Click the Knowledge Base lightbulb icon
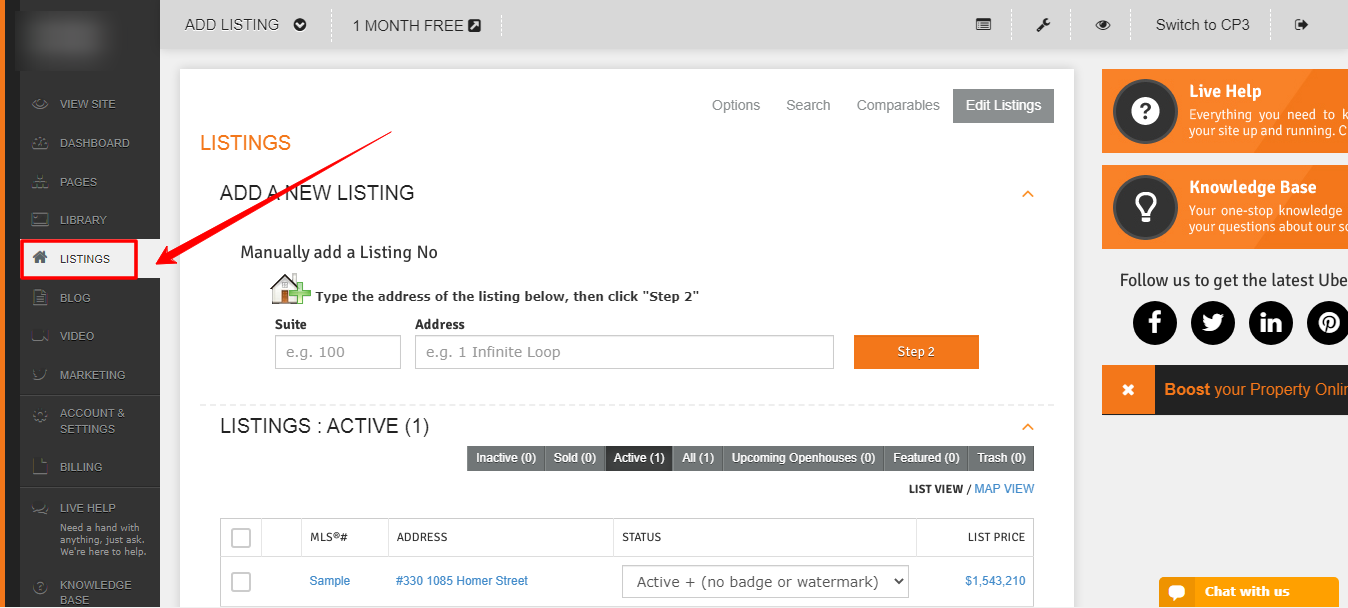The image size is (1348, 608). pyautogui.click(x=1145, y=207)
